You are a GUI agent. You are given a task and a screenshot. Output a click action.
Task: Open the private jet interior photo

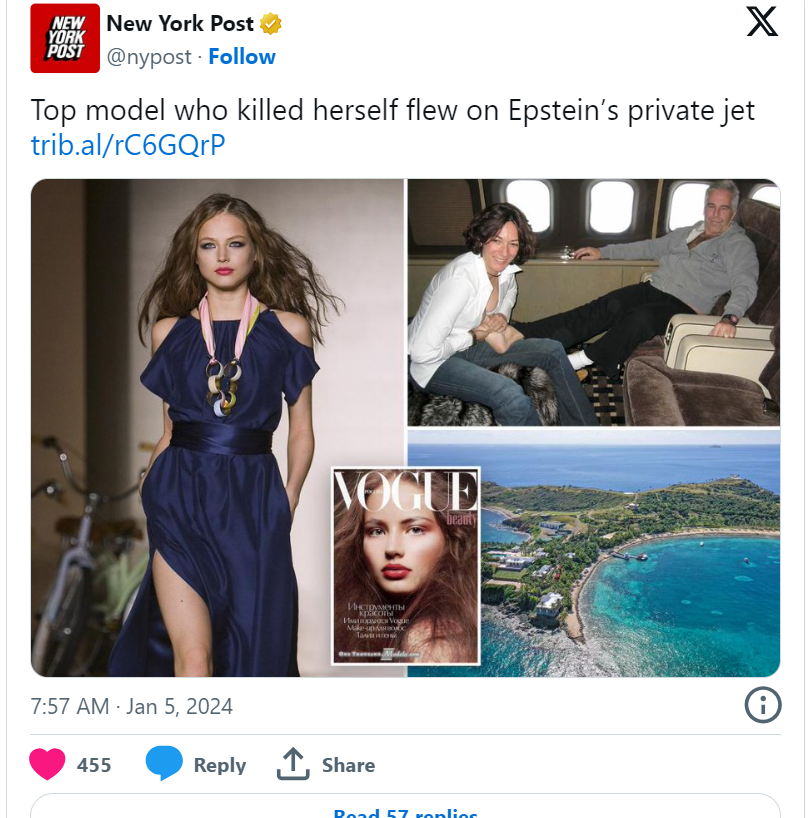point(594,303)
